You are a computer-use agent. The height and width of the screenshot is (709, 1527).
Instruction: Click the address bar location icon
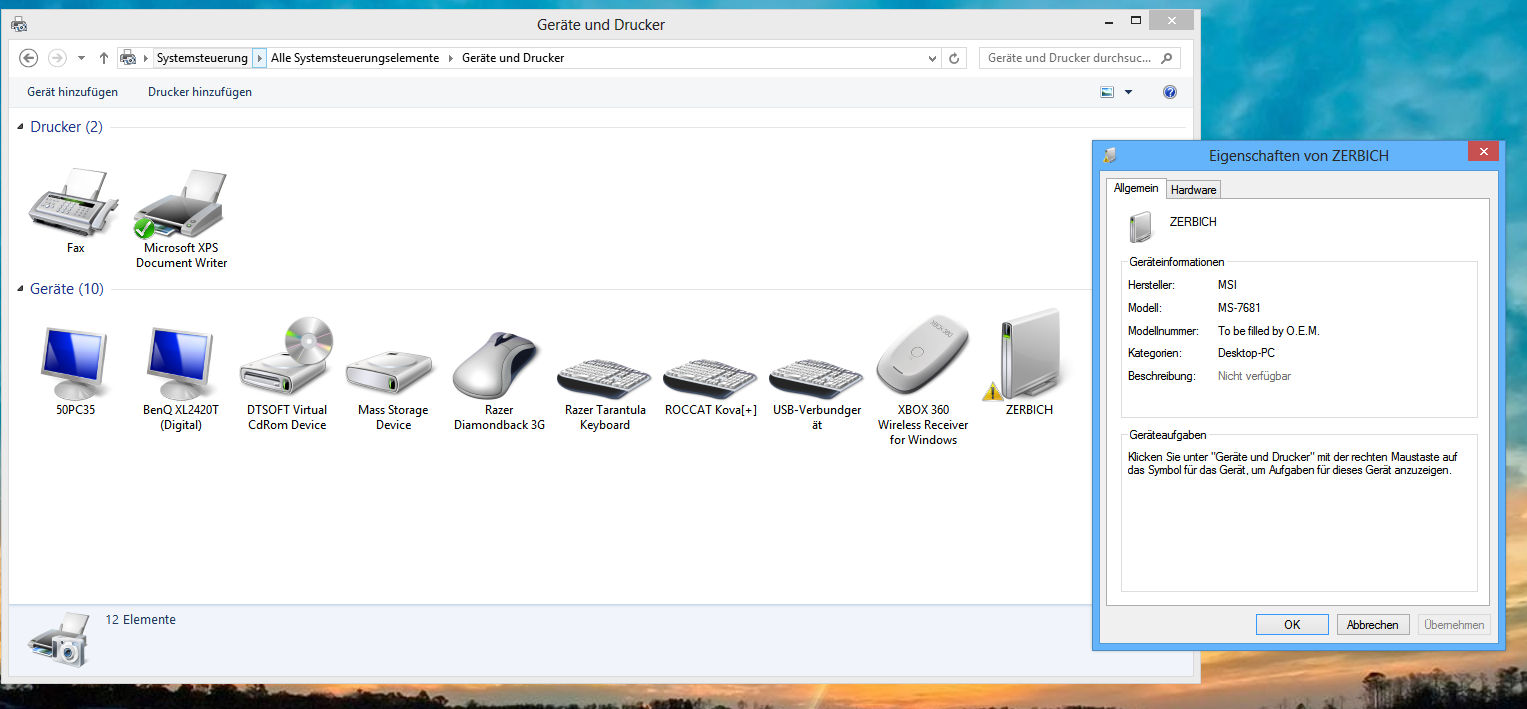[128, 58]
